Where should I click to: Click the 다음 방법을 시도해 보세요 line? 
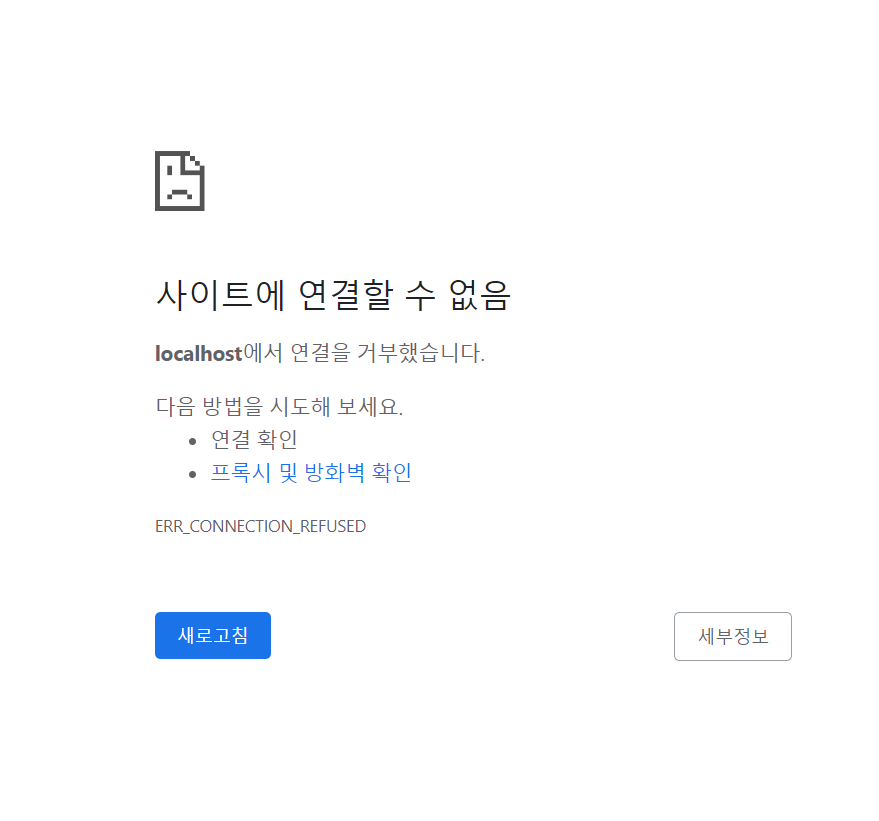pos(279,406)
